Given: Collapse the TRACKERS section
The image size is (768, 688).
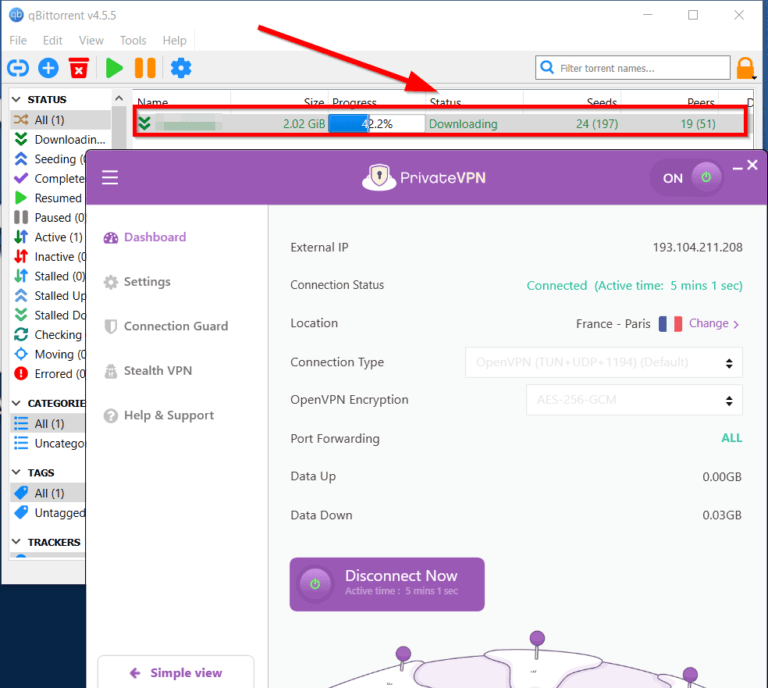Looking at the screenshot, I should click(x=16, y=542).
